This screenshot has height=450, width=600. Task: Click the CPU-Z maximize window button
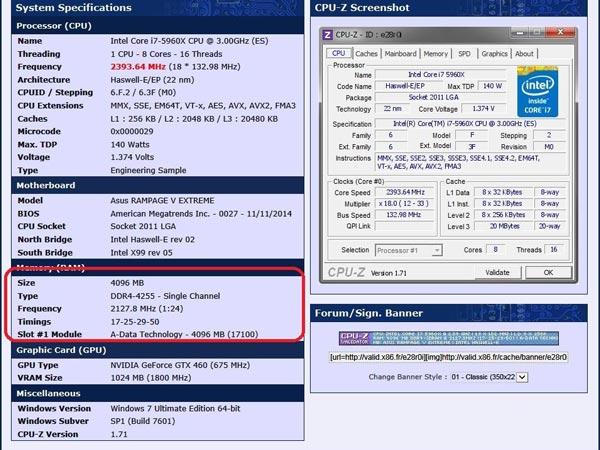point(537,33)
